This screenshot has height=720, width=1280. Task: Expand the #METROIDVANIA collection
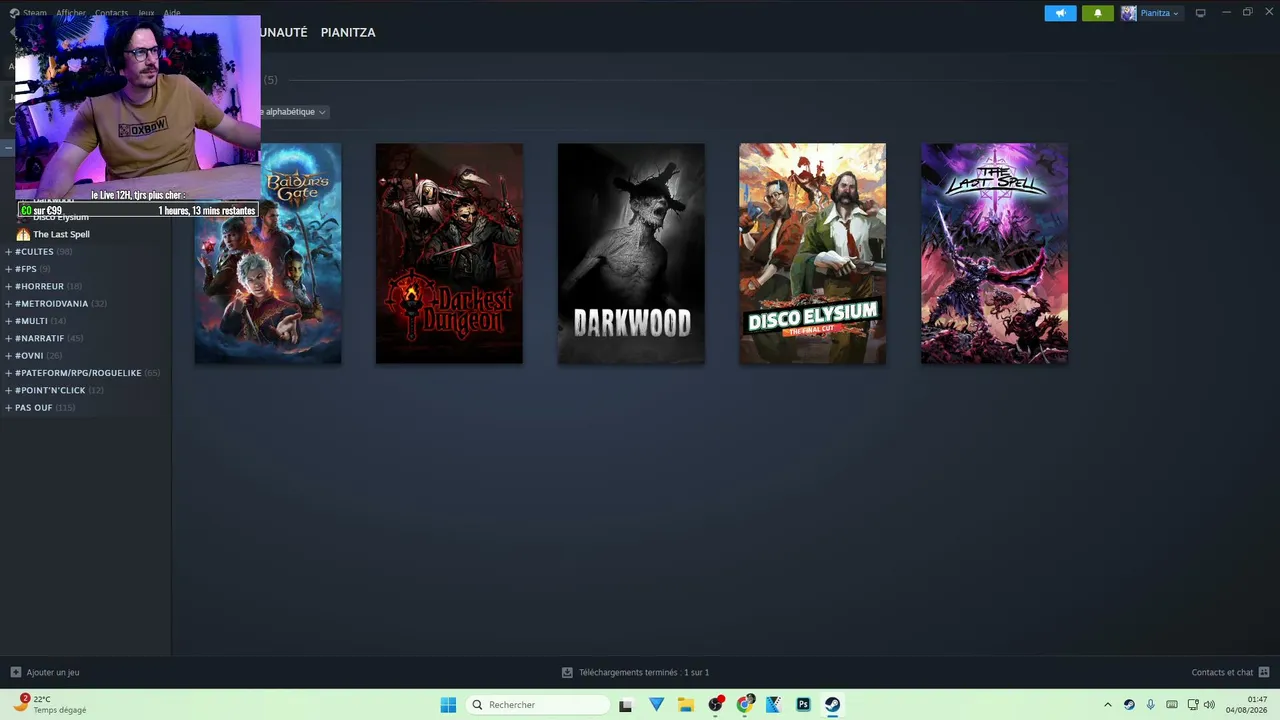[8, 304]
